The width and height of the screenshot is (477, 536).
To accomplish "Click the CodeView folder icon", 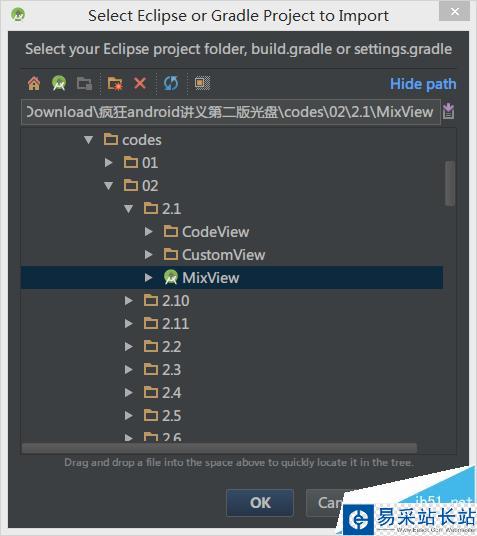I will click(x=171, y=232).
